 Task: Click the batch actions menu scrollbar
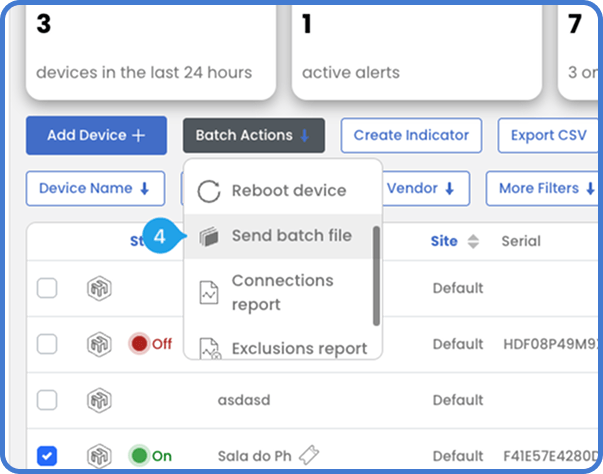[376, 276]
